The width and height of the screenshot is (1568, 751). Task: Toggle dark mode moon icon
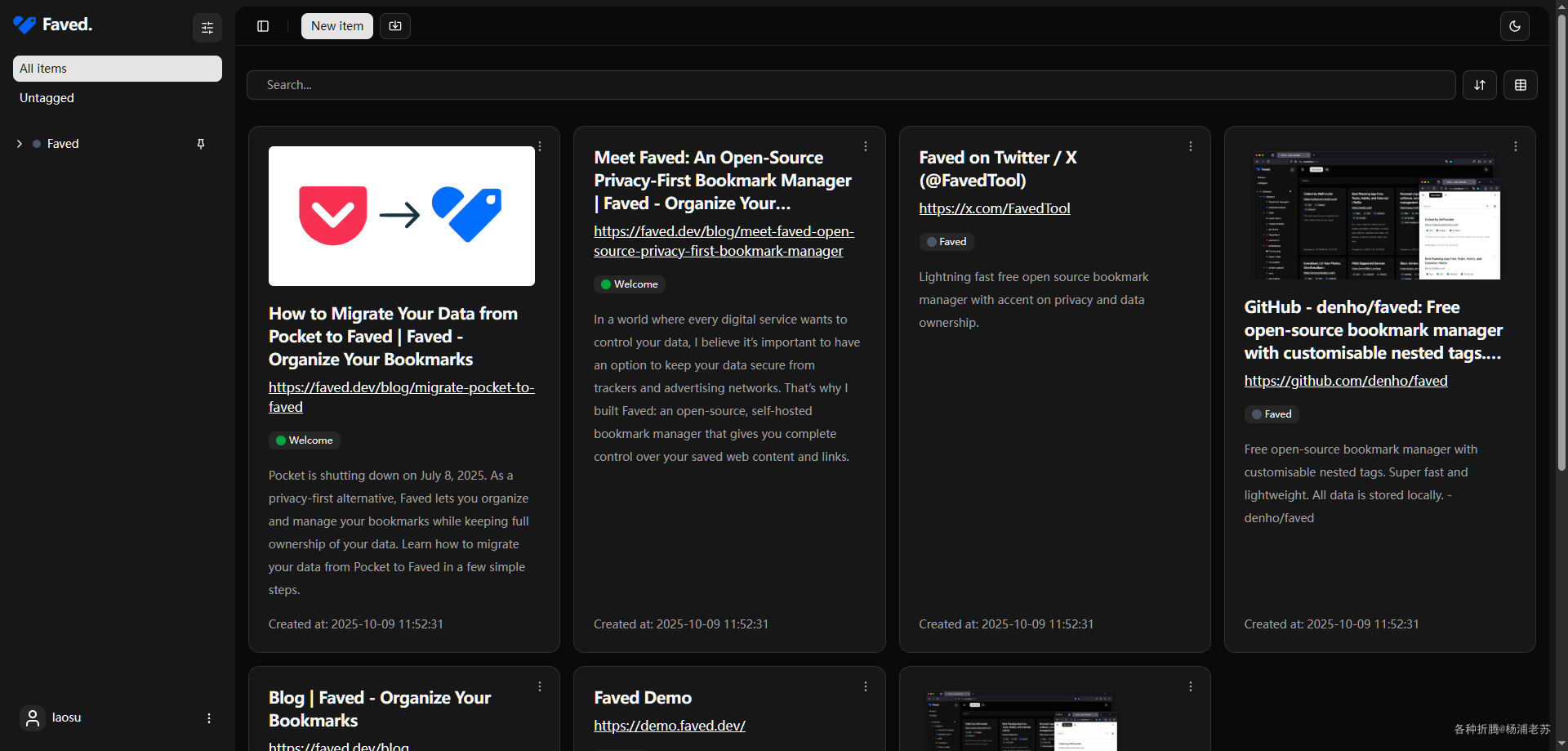(x=1515, y=26)
